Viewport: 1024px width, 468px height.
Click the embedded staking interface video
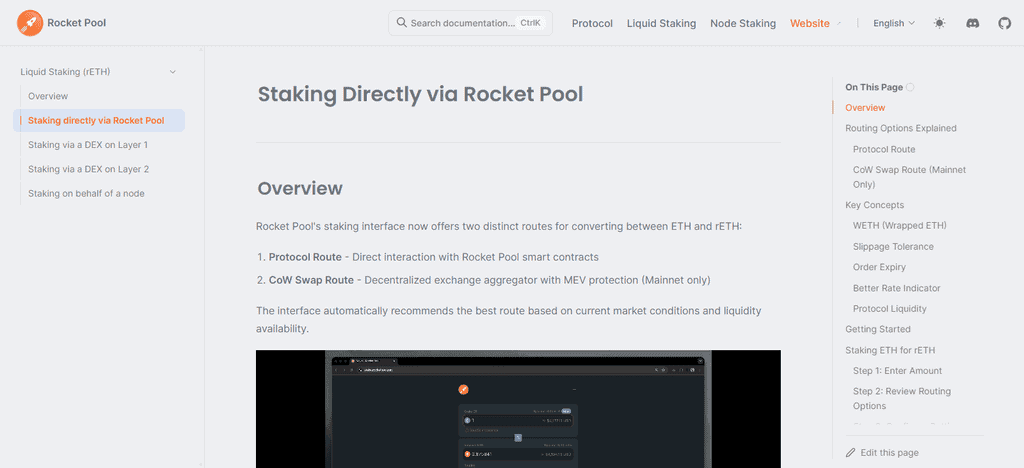tap(518, 409)
